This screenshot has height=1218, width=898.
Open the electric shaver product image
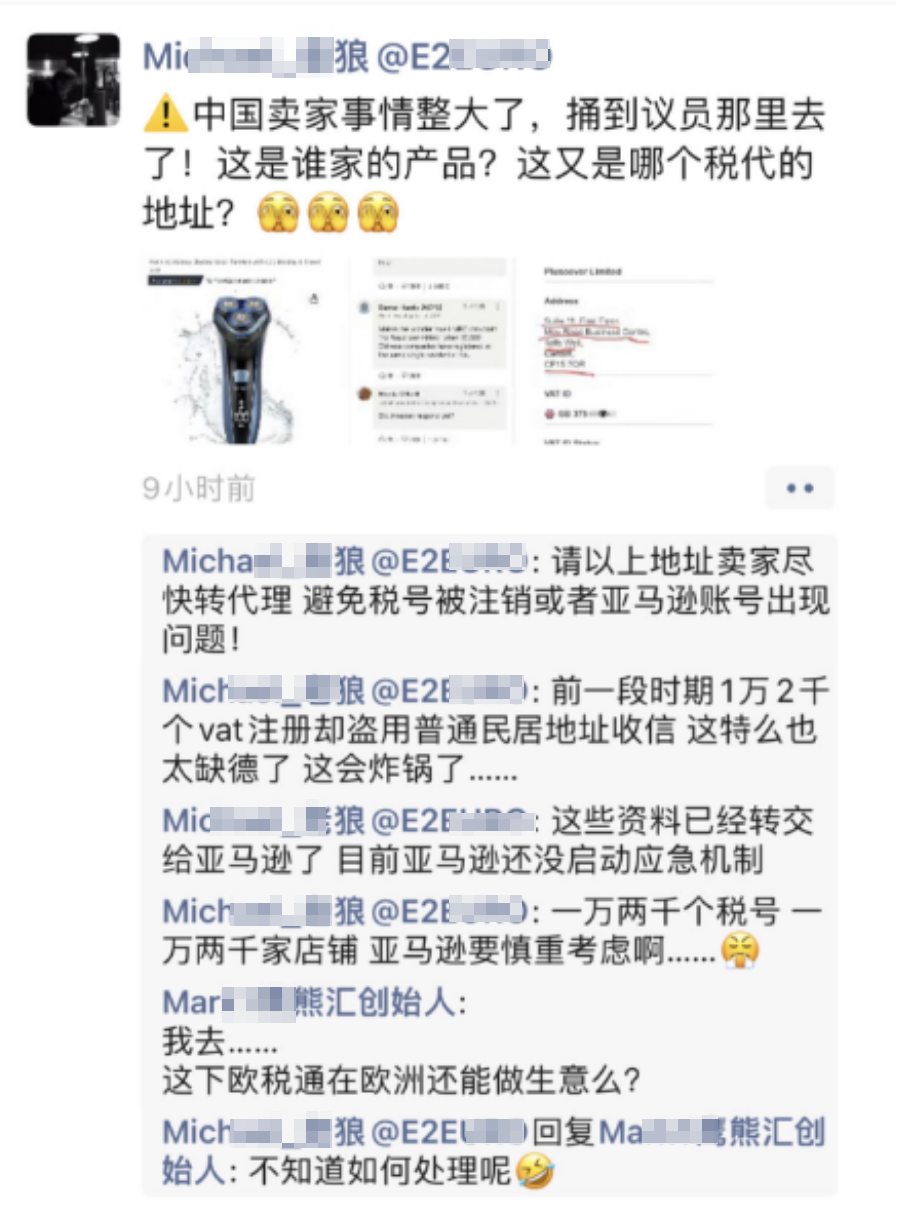tap(242, 350)
